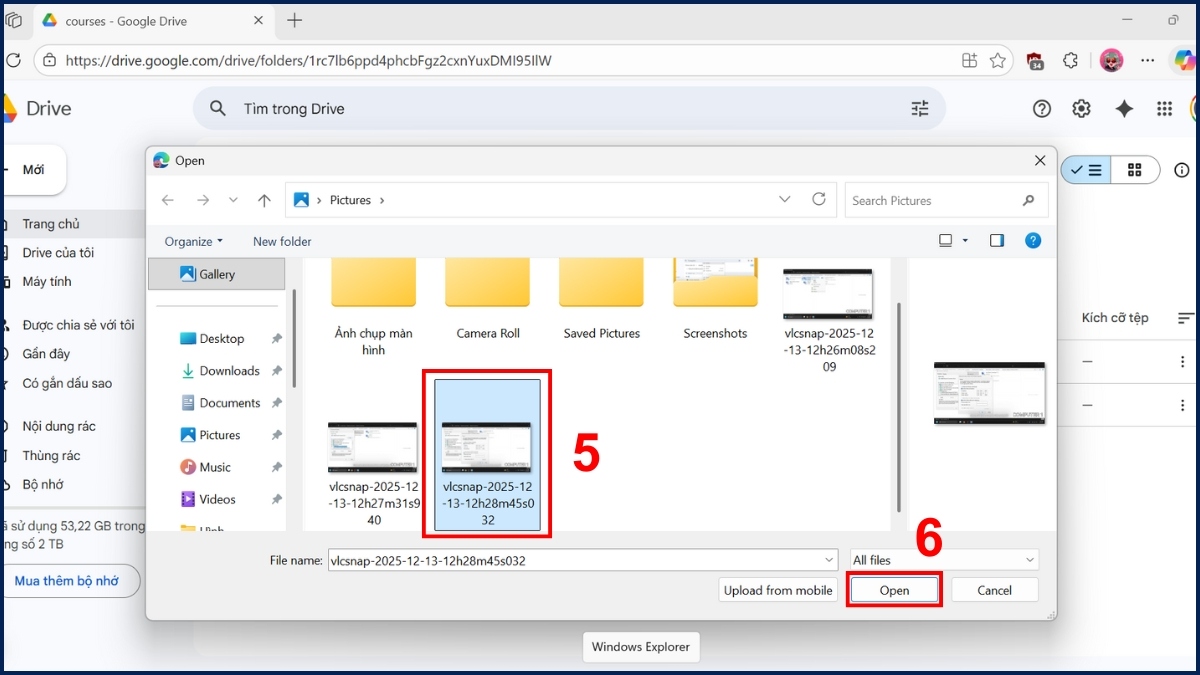Click the Drive search box
1200x675 pixels.
pyautogui.click(x=569, y=109)
